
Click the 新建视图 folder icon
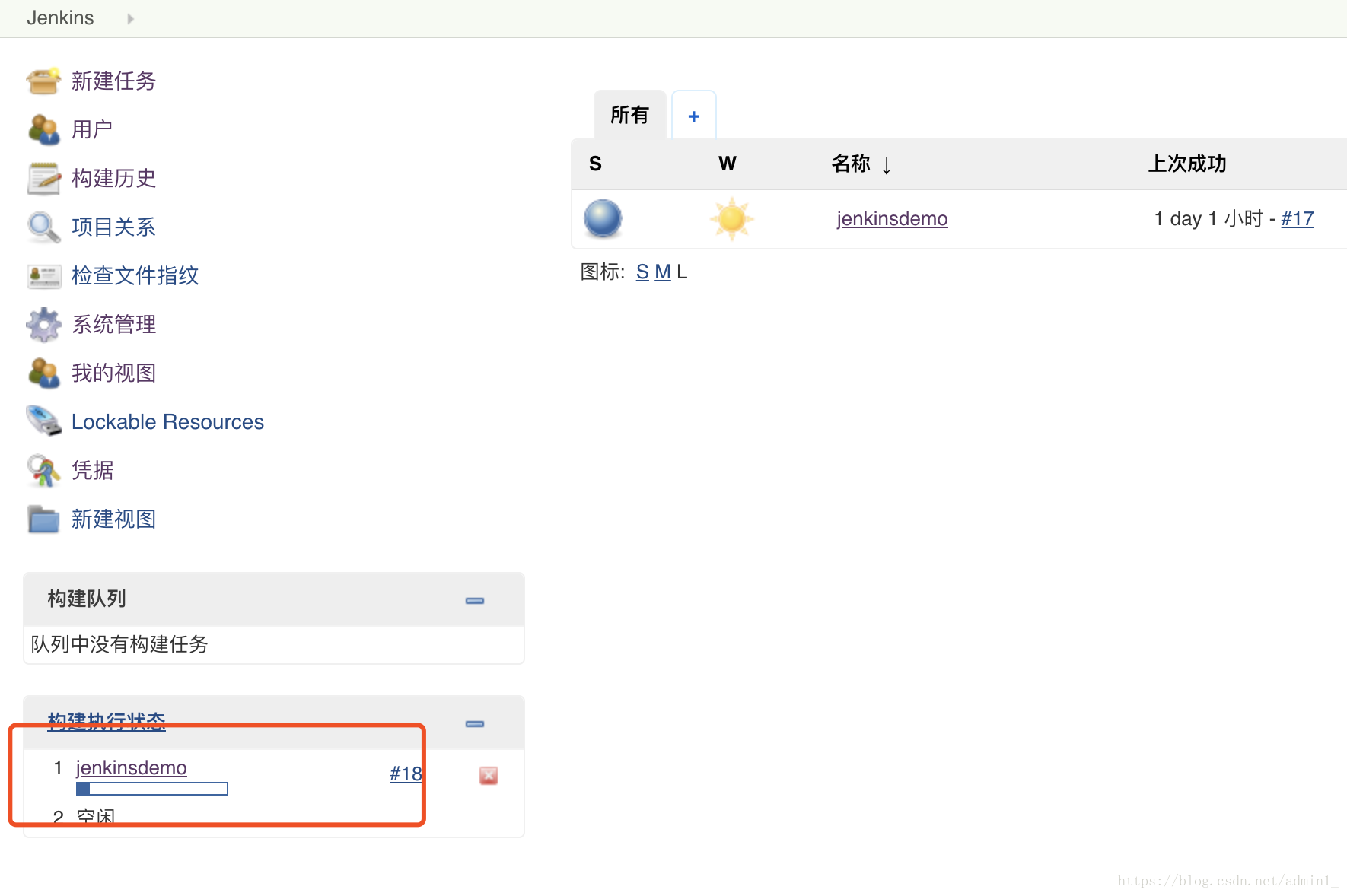tap(43, 519)
